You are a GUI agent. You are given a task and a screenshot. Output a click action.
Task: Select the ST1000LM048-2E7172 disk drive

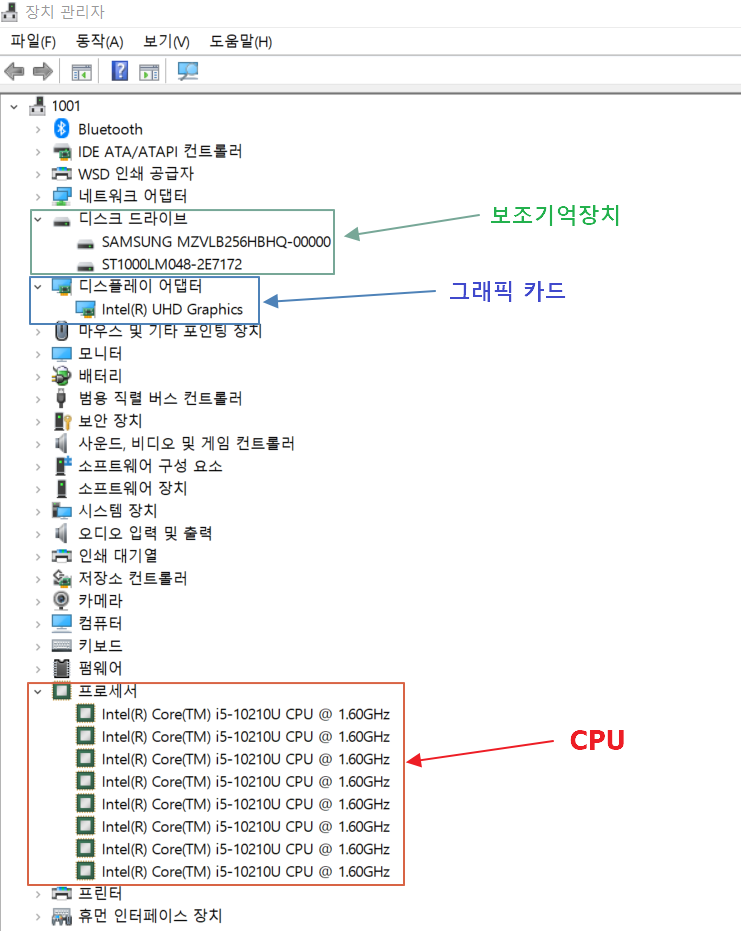pyautogui.click(x=172, y=264)
